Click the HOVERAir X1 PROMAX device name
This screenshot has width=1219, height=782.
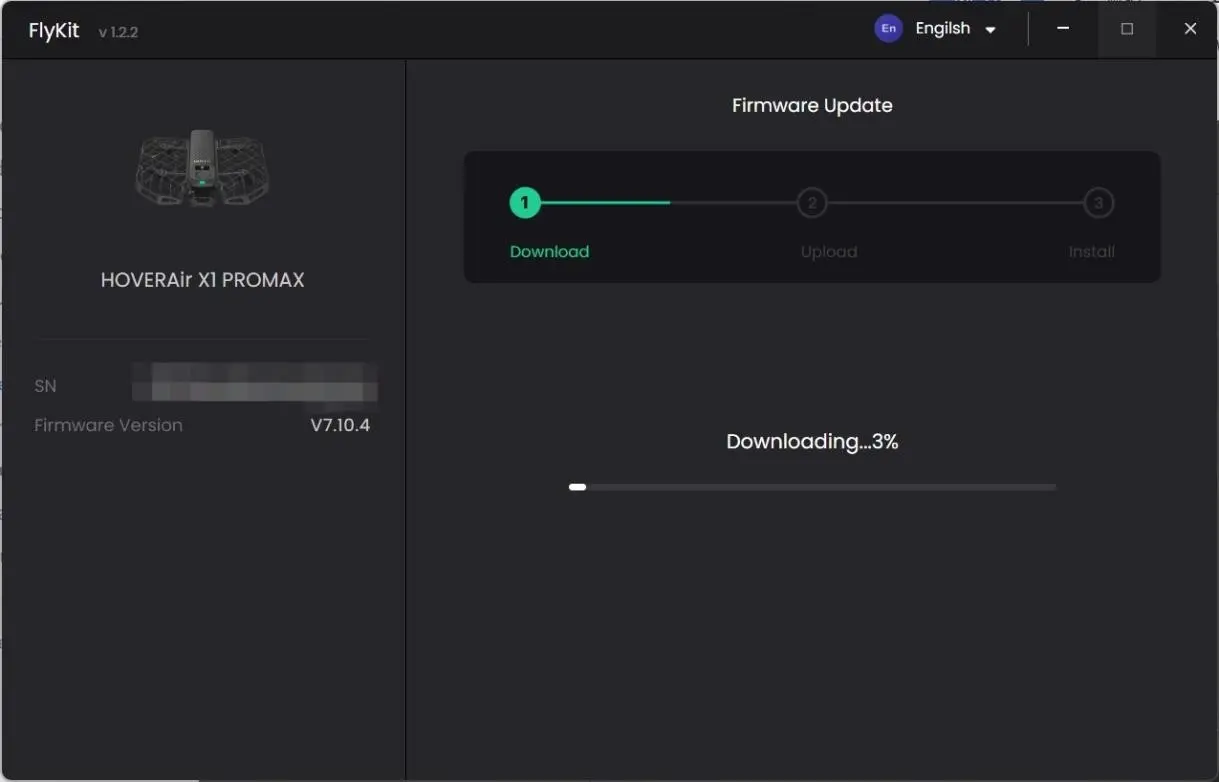coord(202,280)
